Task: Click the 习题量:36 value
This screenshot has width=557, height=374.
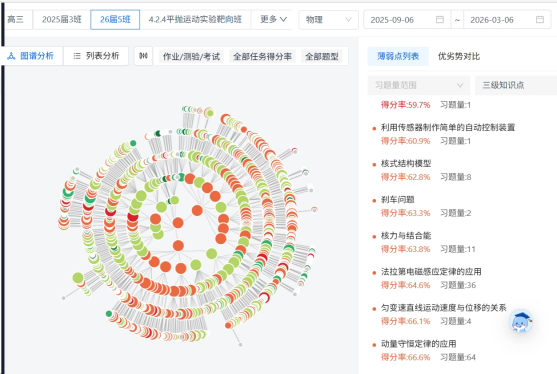Action: [x=458, y=285]
